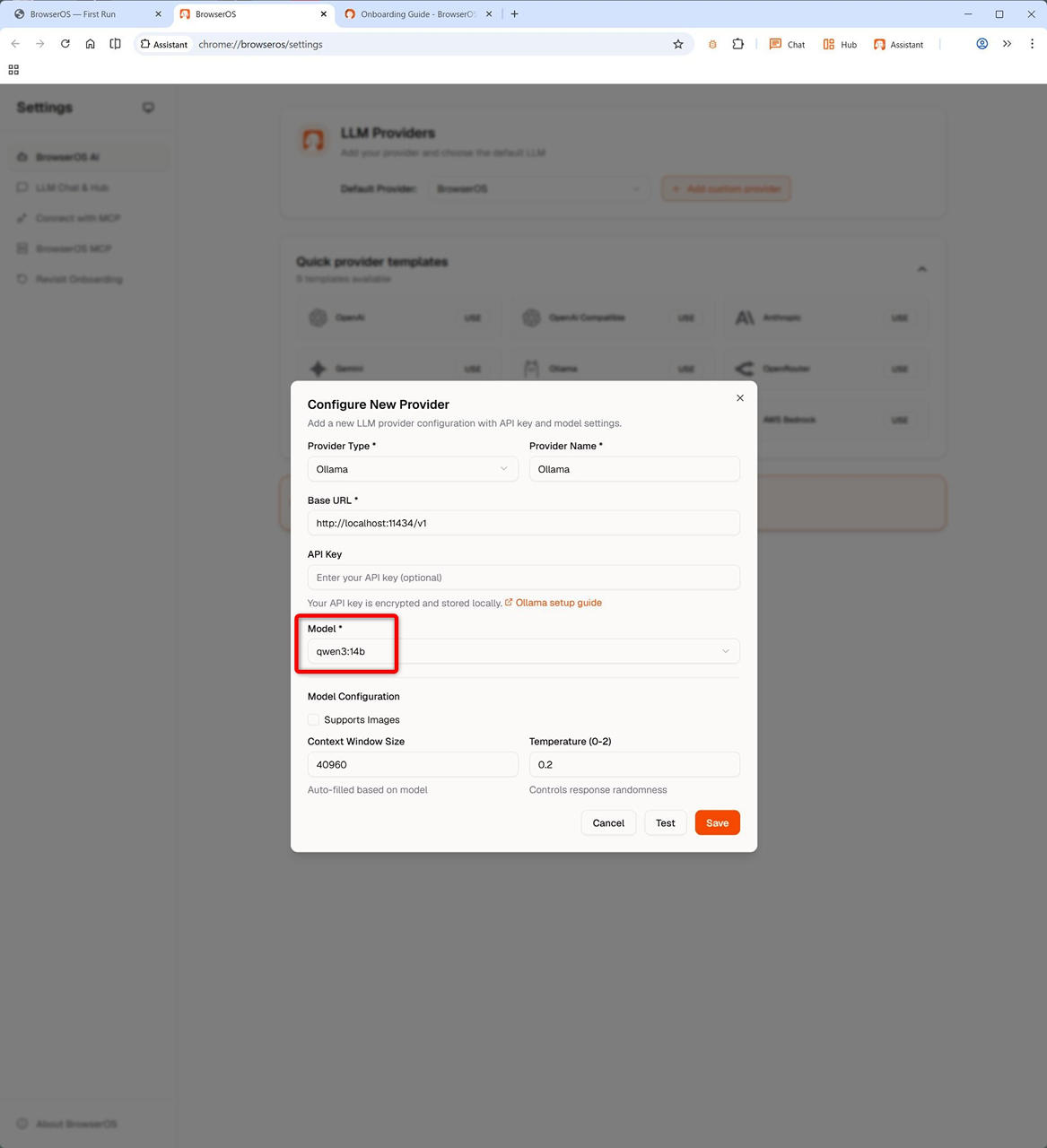Click the Save button

pos(717,822)
